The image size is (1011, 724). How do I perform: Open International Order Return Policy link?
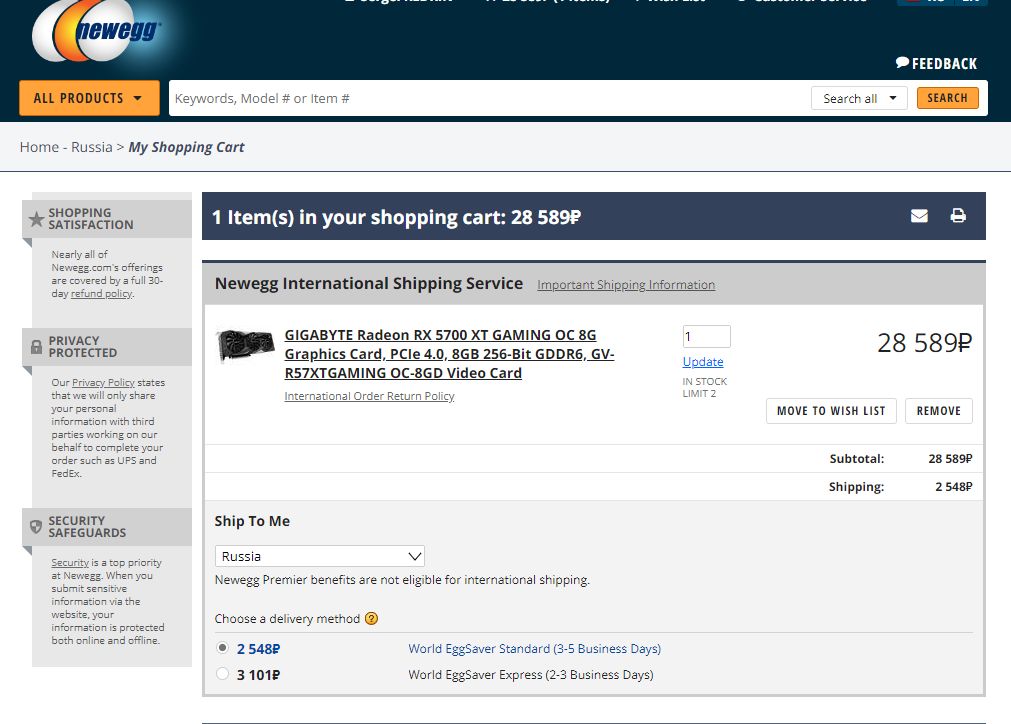[x=369, y=396]
